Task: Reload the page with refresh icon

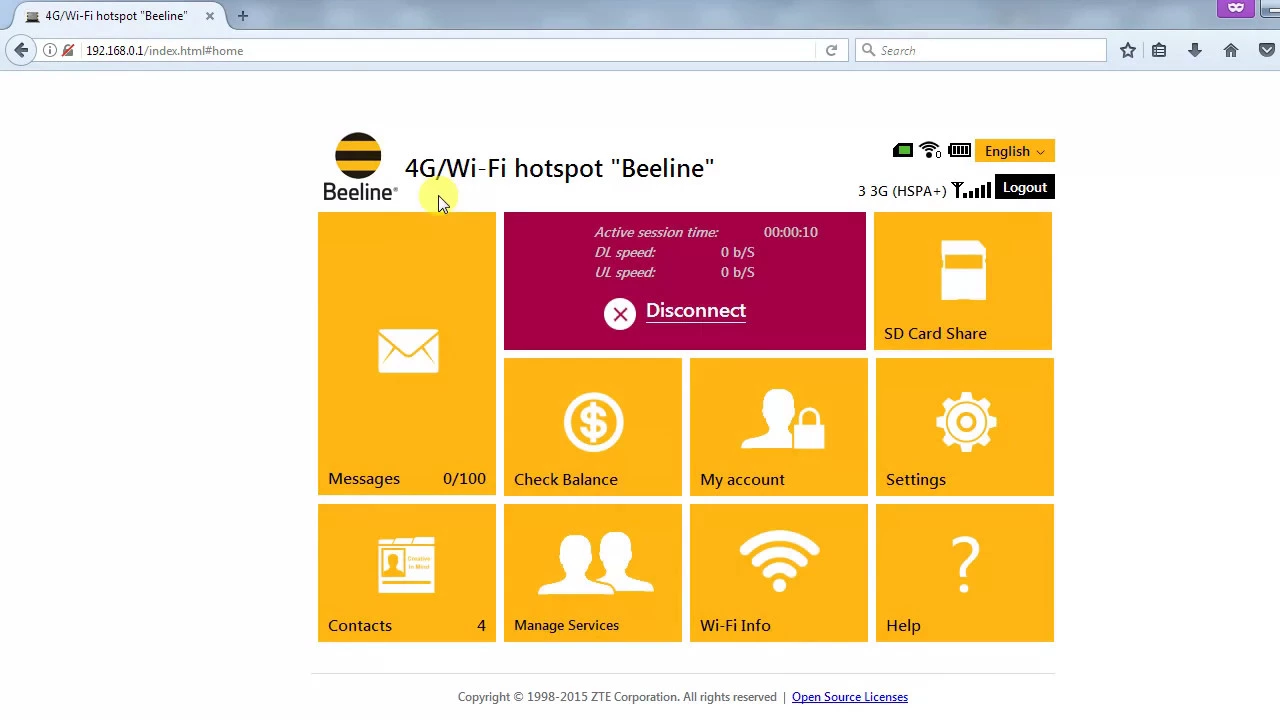Action: pos(831,50)
